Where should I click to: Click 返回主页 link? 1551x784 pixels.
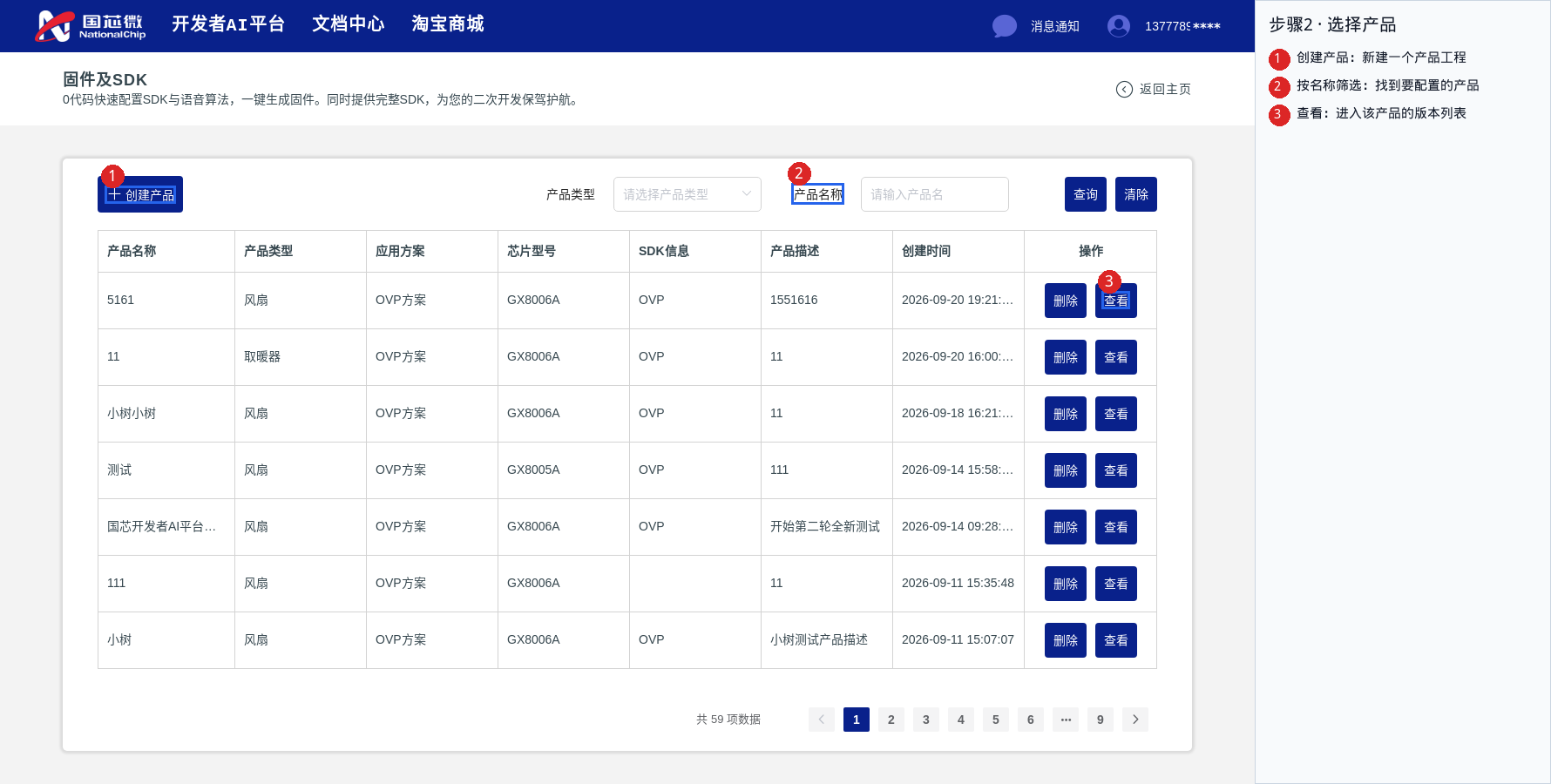[x=1165, y=89]
